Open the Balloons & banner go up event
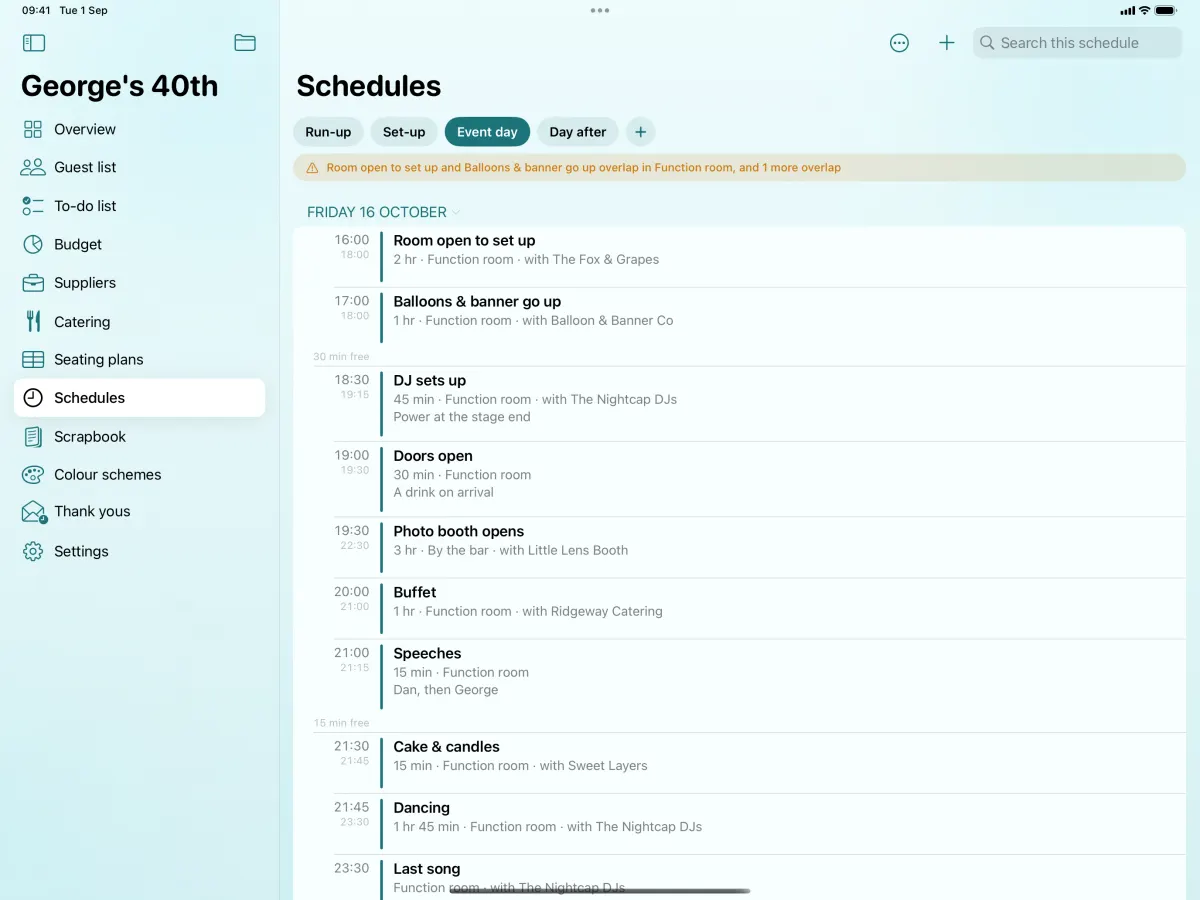The width and height of the screenshot is (1200, 900). [x=739, y=318]
